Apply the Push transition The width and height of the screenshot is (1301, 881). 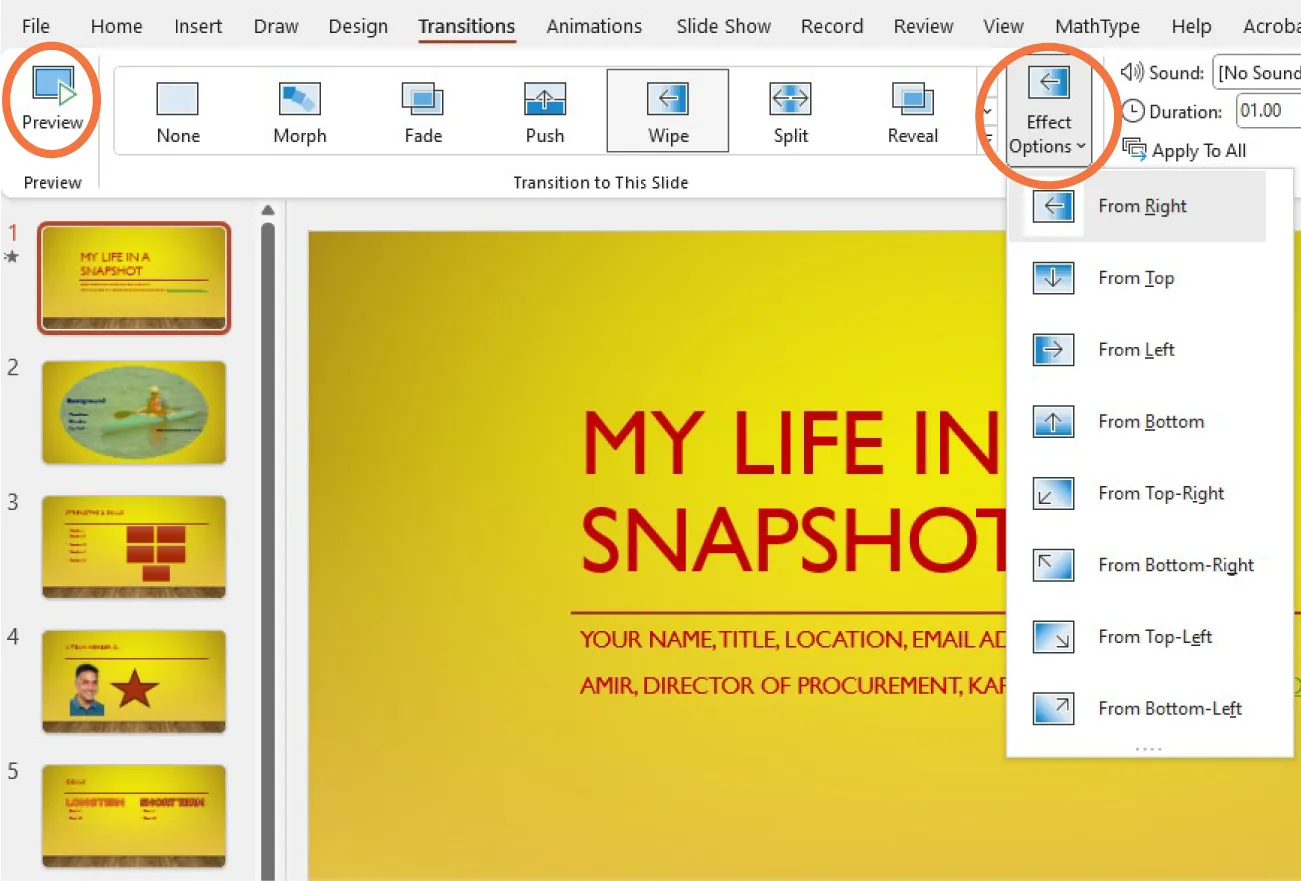click(544, 110)
